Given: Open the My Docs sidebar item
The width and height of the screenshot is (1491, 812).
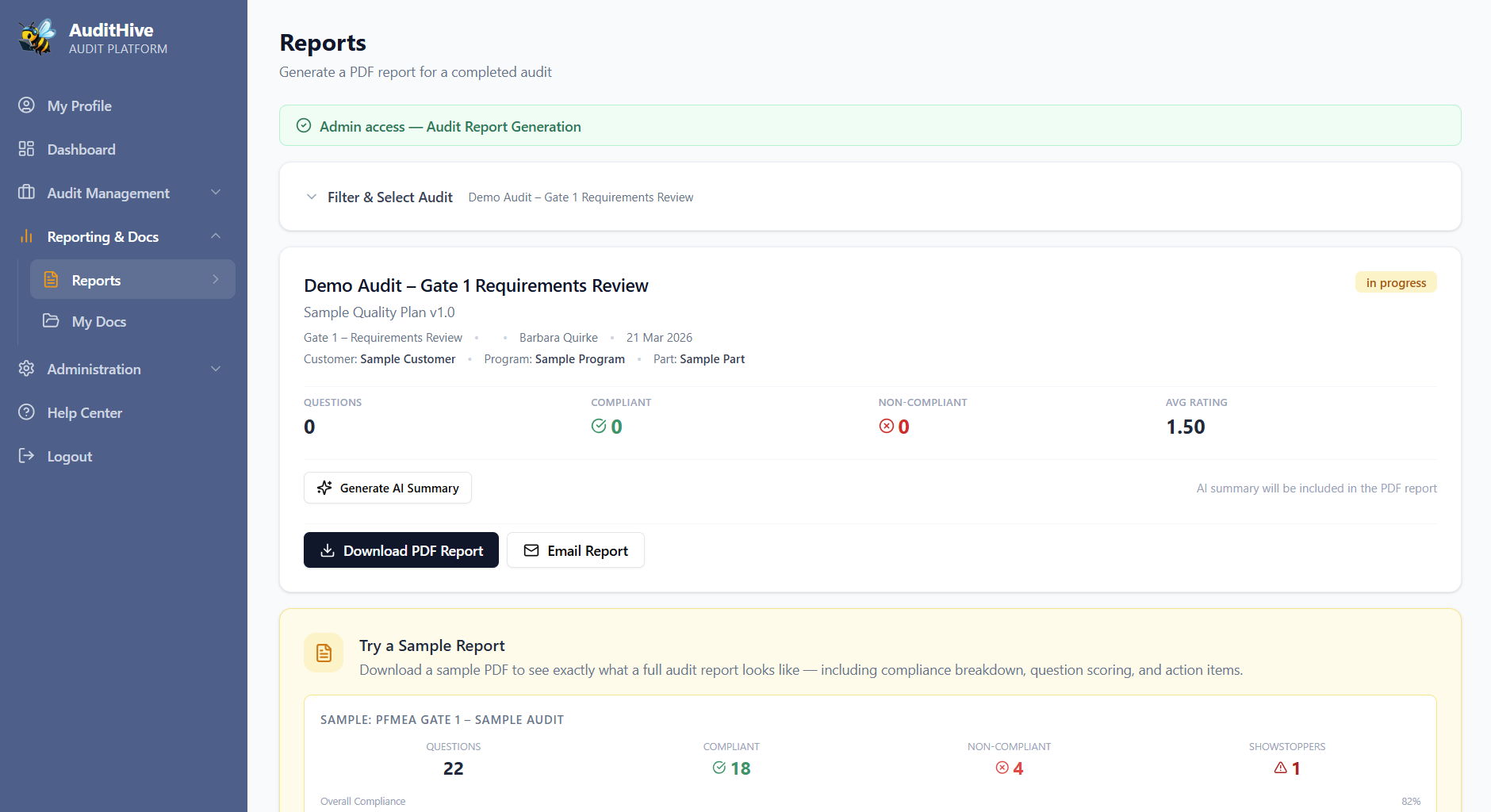Looking at the screenshot, I should pyautogui.click(x=99, y=321).
